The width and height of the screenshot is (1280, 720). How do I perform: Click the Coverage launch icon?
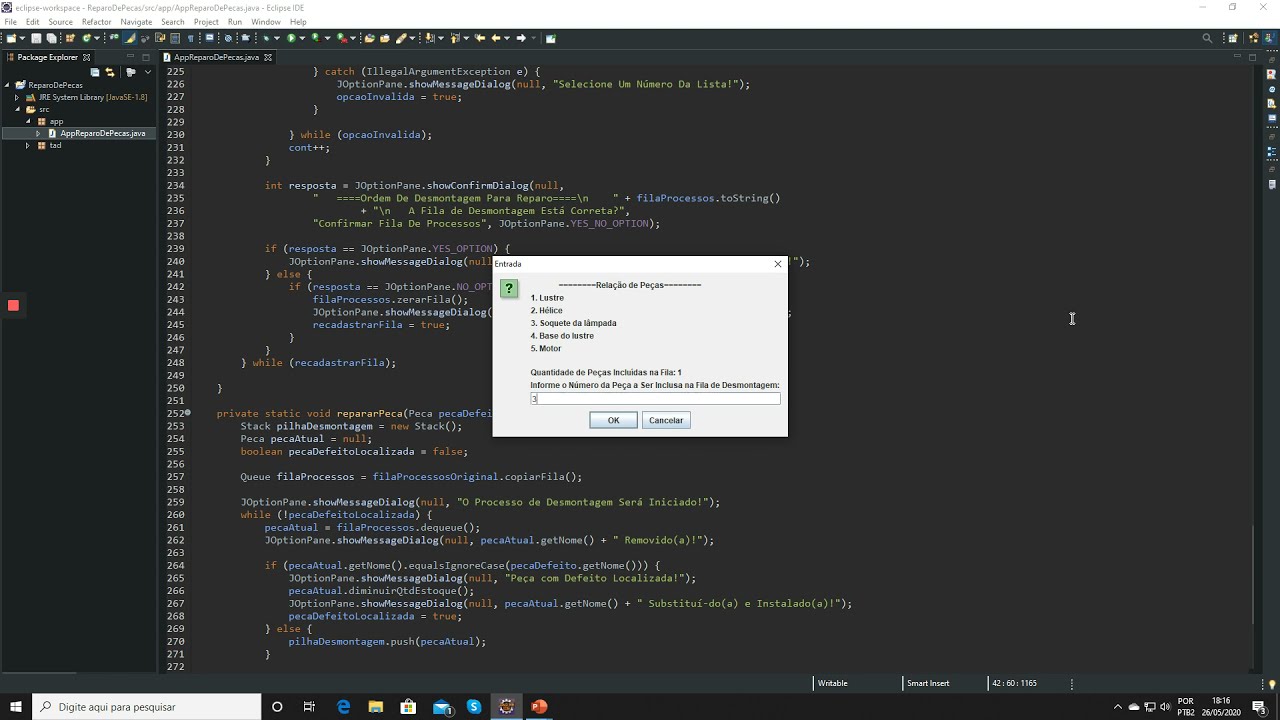(x=315, y=38)
